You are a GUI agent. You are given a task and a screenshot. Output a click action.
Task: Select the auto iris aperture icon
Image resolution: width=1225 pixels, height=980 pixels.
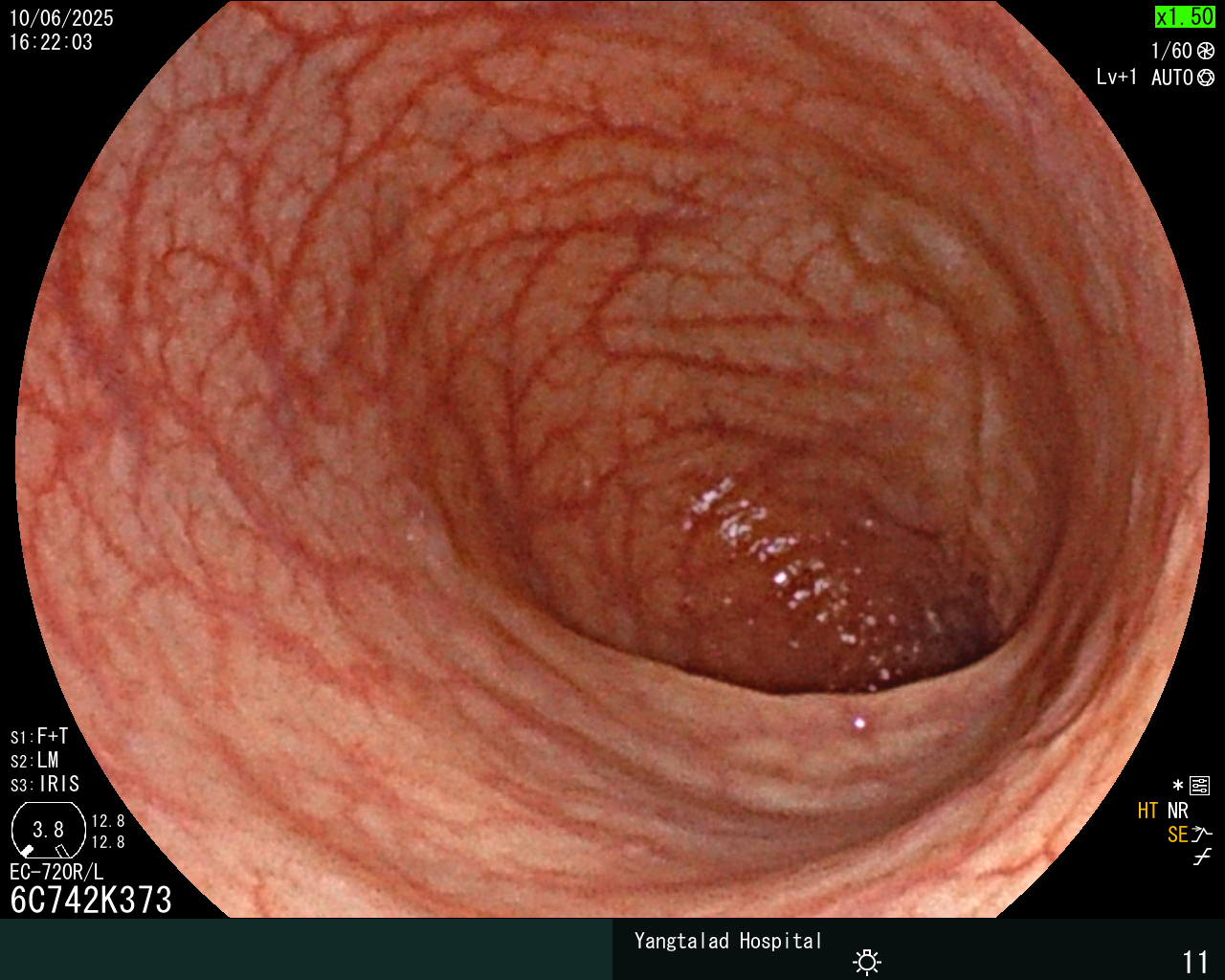(x=1206, y=78)
